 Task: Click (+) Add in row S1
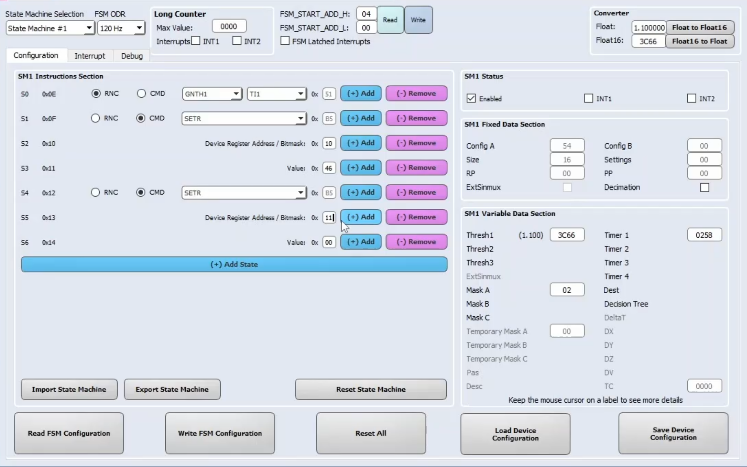click(361, 118)
